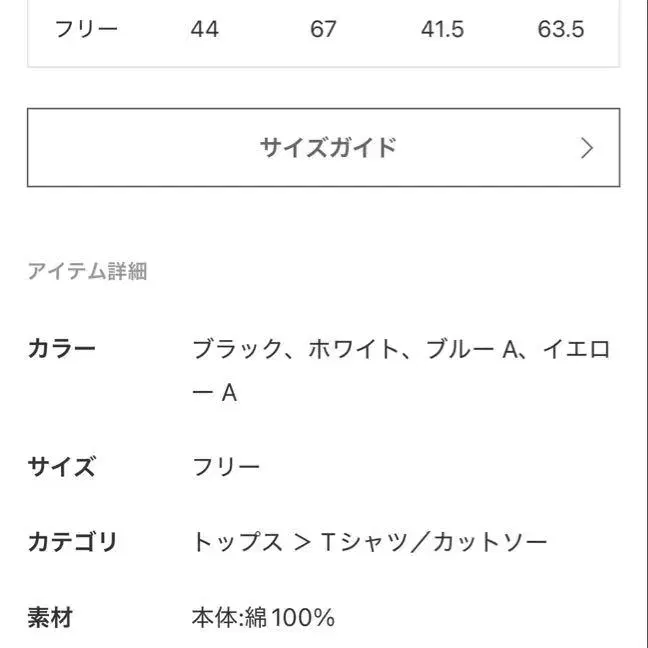Click the chevron arrow beside サイズガイド
Screen dimensions: 648x648
587,149
